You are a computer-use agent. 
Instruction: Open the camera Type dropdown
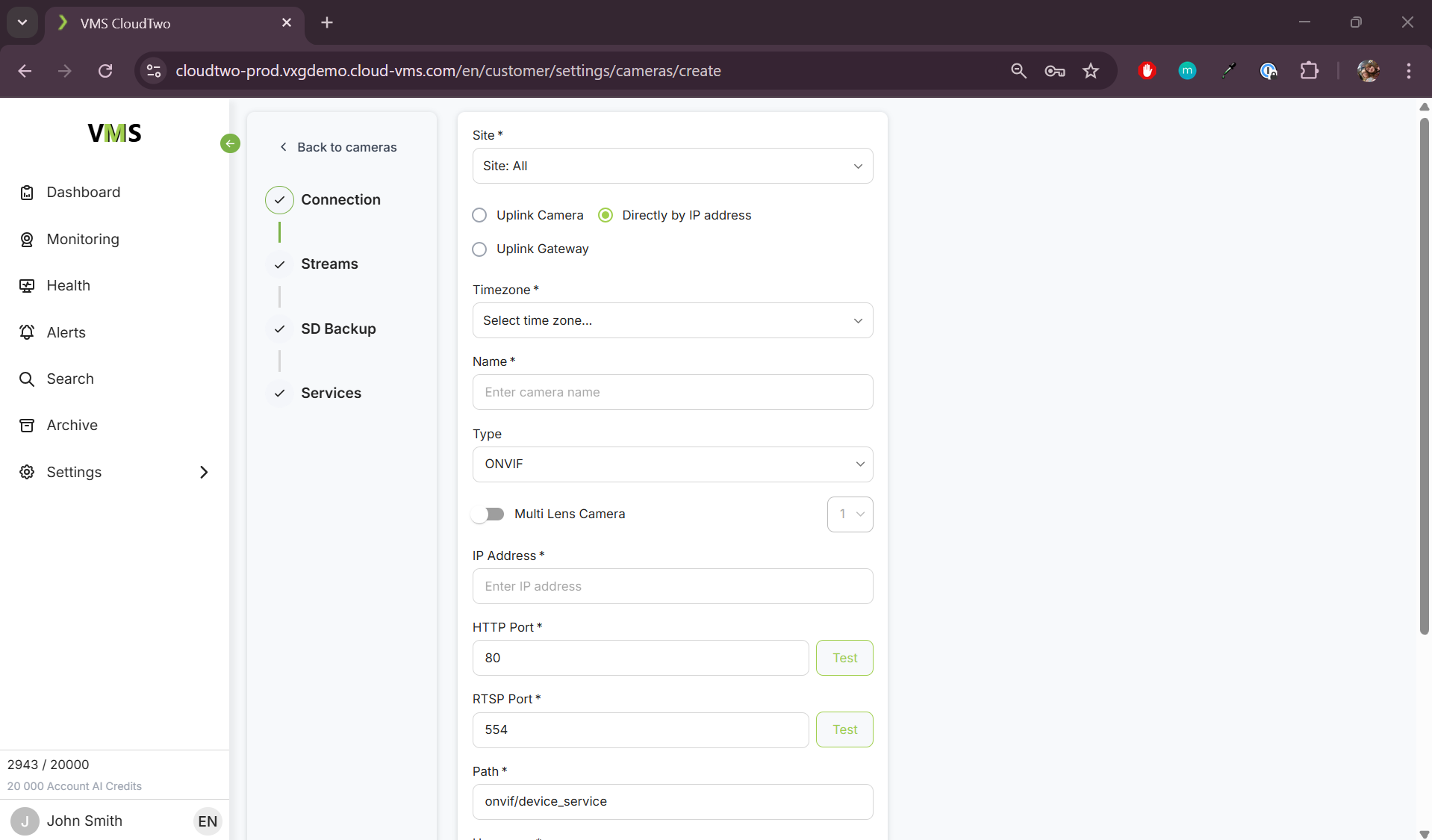tap(672, 464)
